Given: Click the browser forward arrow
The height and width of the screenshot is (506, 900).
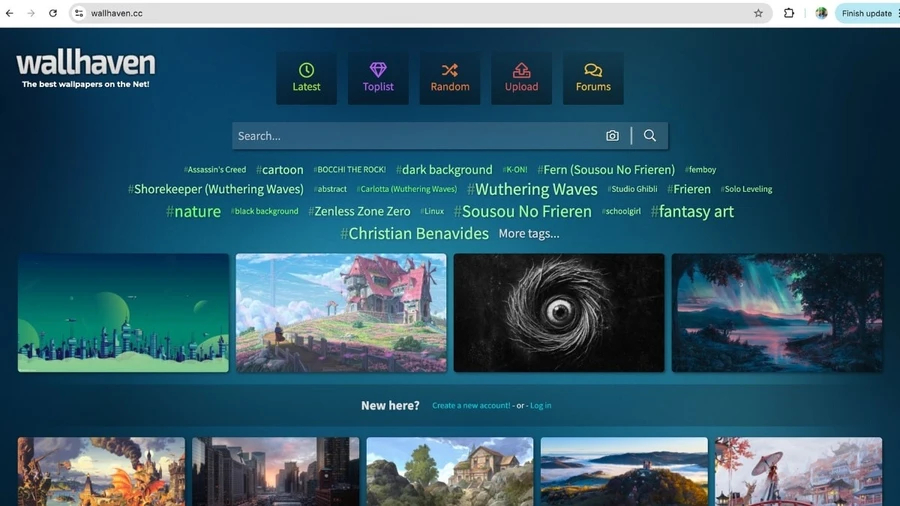Looking at the screenshot, I should click(x=31, y=13).
